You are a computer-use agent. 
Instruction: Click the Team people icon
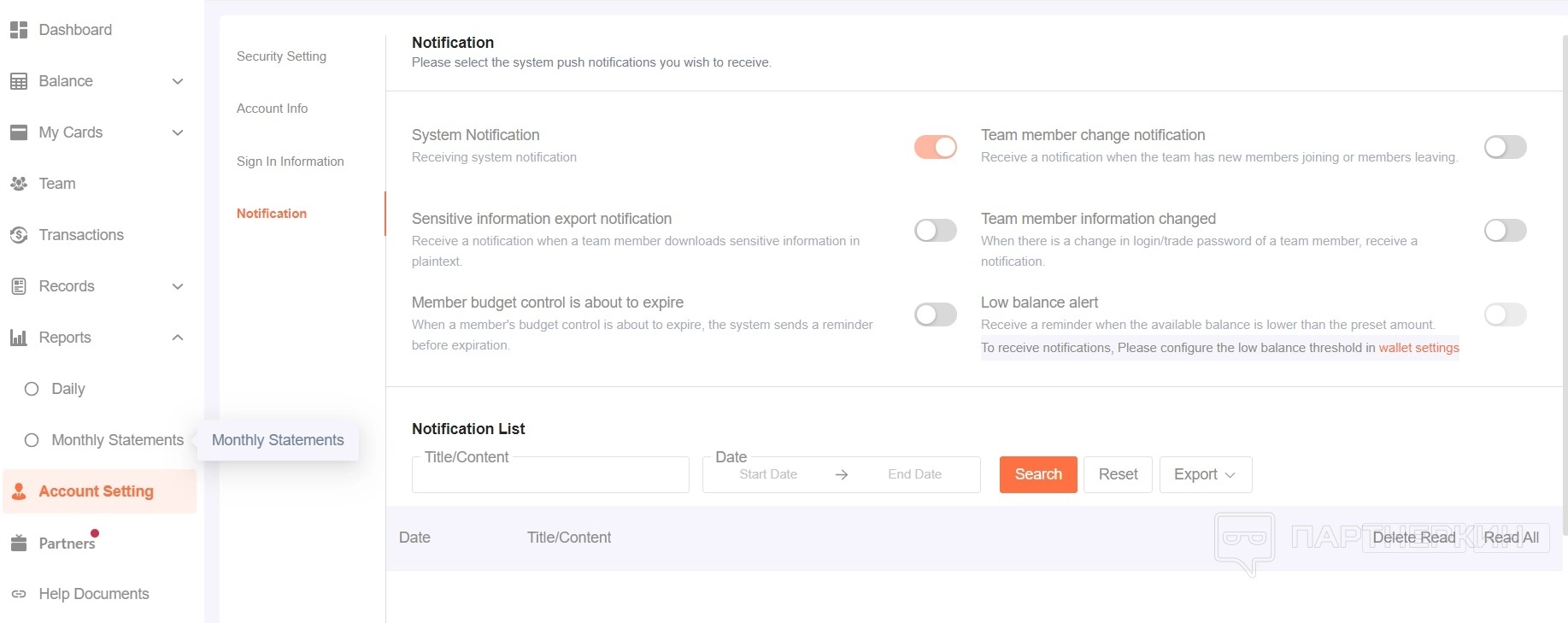[x=19, y=184]
